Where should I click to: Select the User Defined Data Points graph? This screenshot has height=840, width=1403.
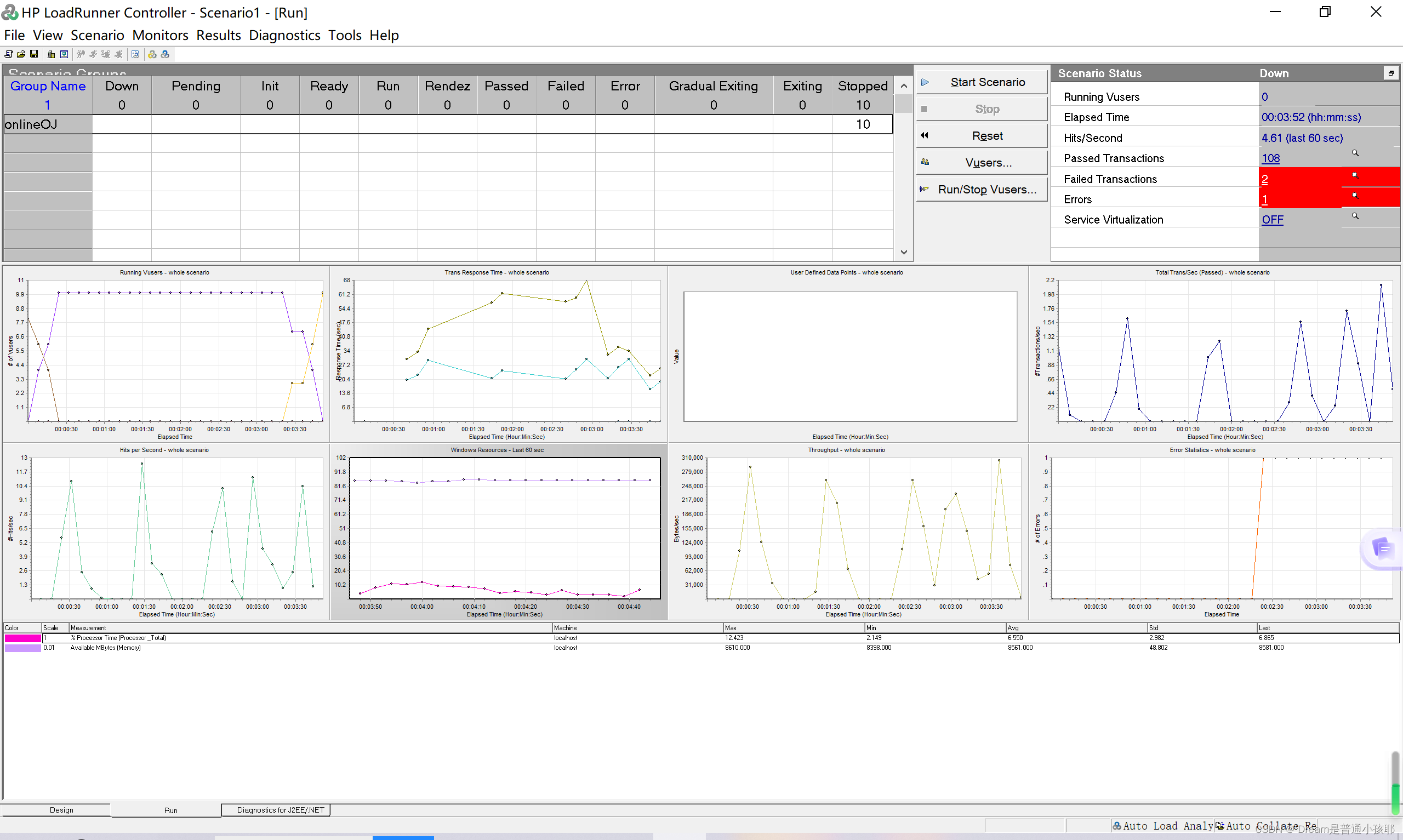click(x=847, y=354)
